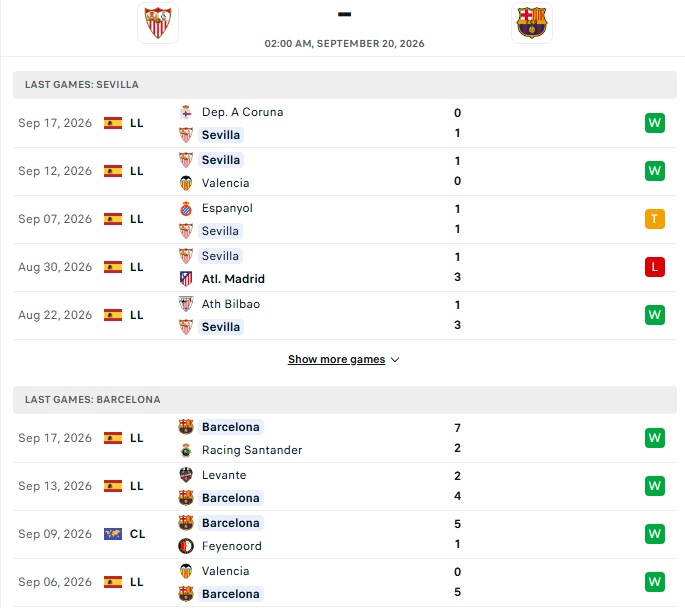The height and width of the screenshot is (608, 685).
Task: Click the Racing Santander team crest
Action: pyautogui.click(x=186, y=450)
